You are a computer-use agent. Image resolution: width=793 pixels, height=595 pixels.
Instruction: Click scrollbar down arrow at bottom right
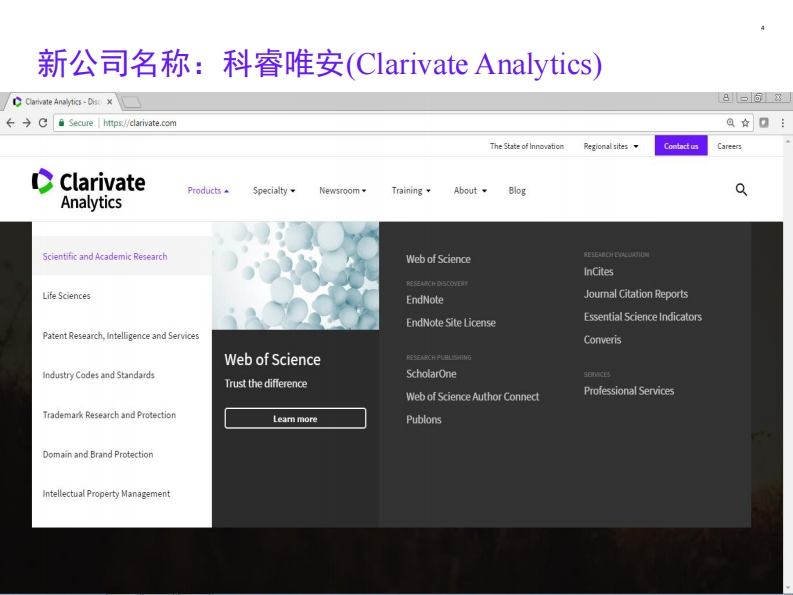coord(788,588)
